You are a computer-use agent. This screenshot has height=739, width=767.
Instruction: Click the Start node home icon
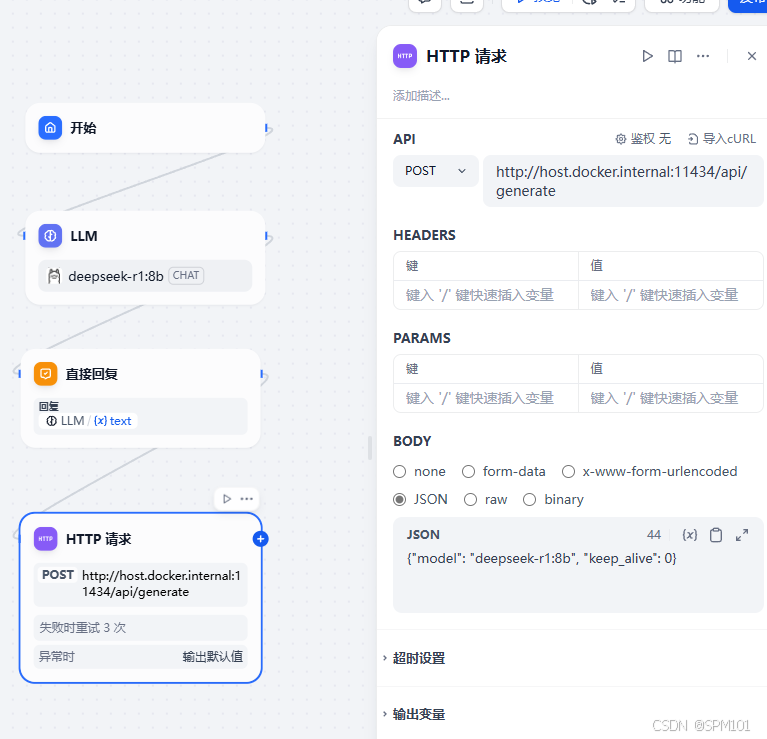50,128
